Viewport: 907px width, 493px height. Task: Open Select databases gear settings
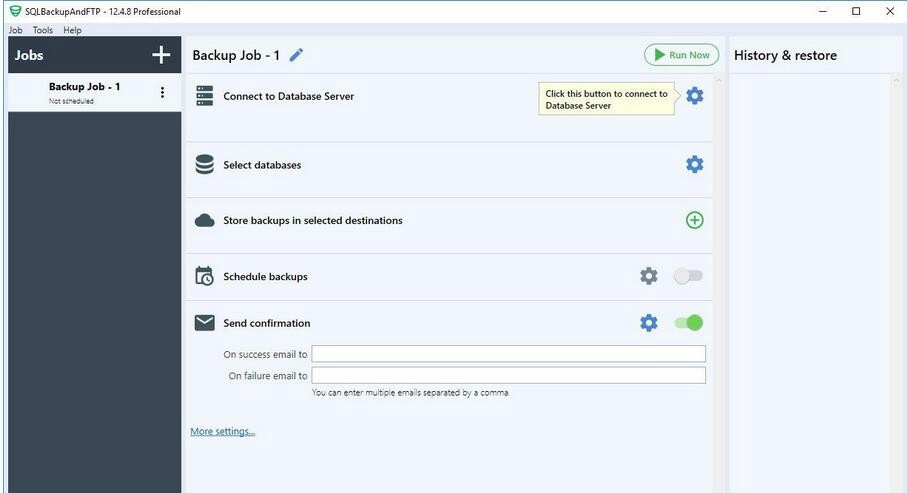point(695,164)
